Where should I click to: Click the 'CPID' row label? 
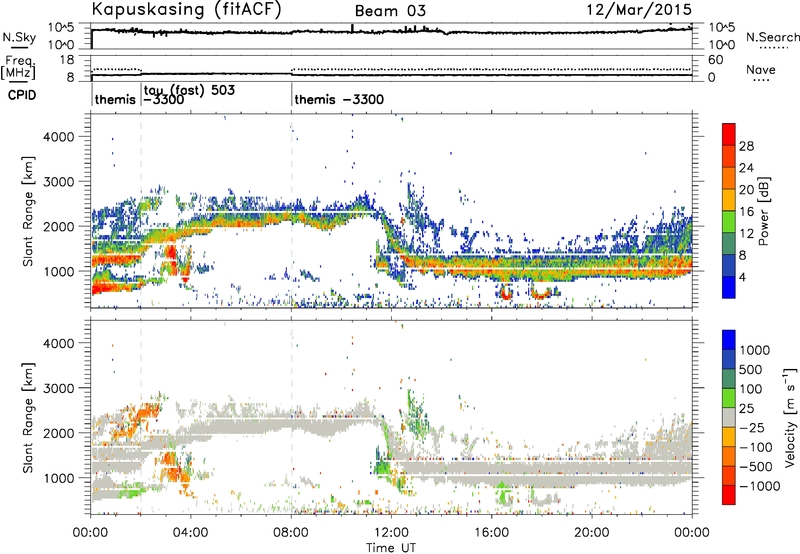pyautogui.click(x=22, y=95)
